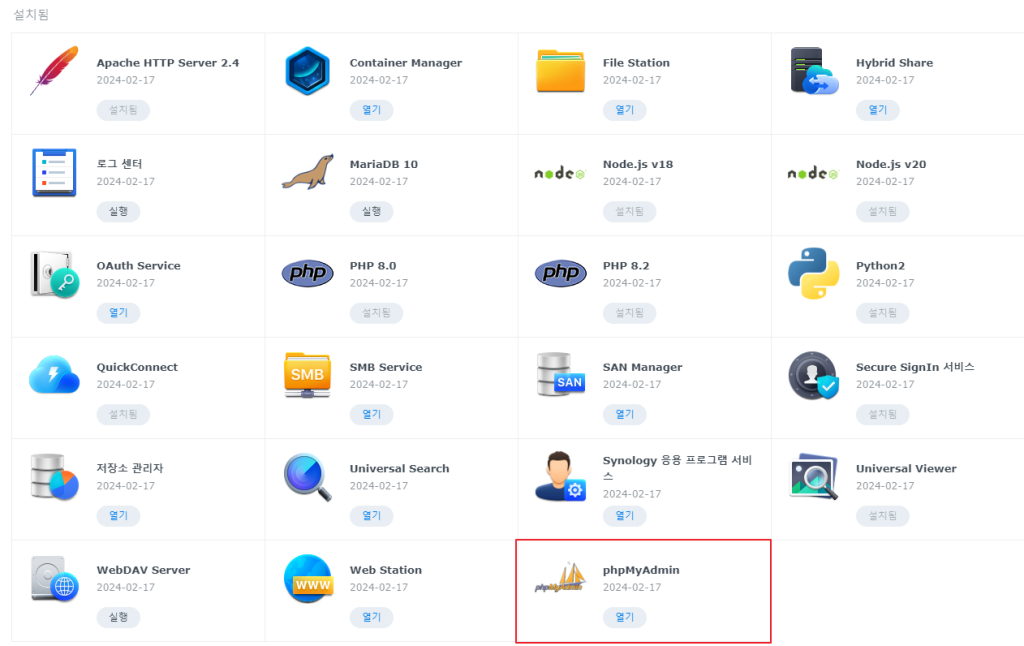Click the MariaDB 10 seal icon

coord(308,172)
